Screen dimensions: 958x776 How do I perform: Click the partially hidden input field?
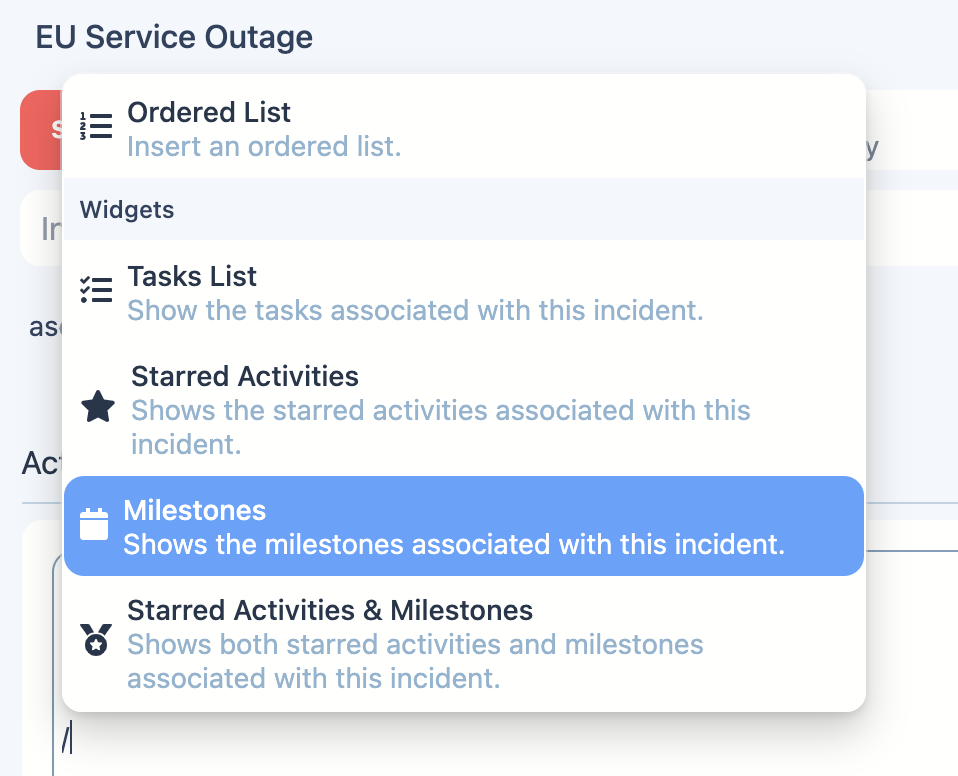(42, 228)
